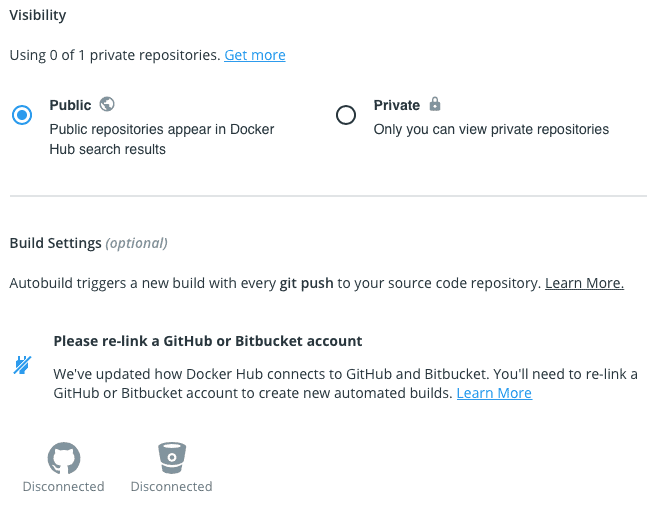The image size is (664, 511).
Task: Select the Public visibility radio button
Action: [22, 115]
